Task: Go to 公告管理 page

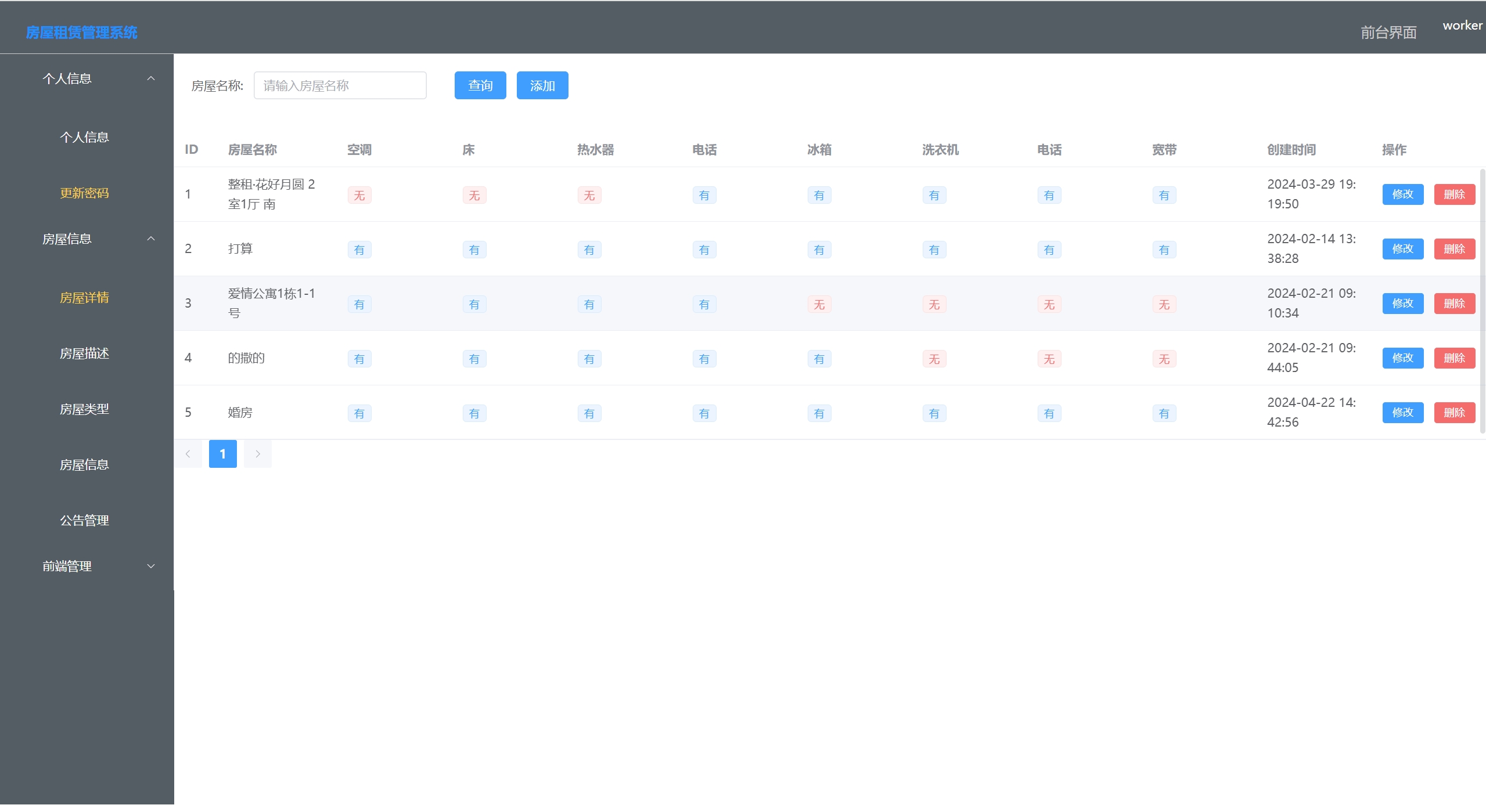Action: click(x=85, y=521)
